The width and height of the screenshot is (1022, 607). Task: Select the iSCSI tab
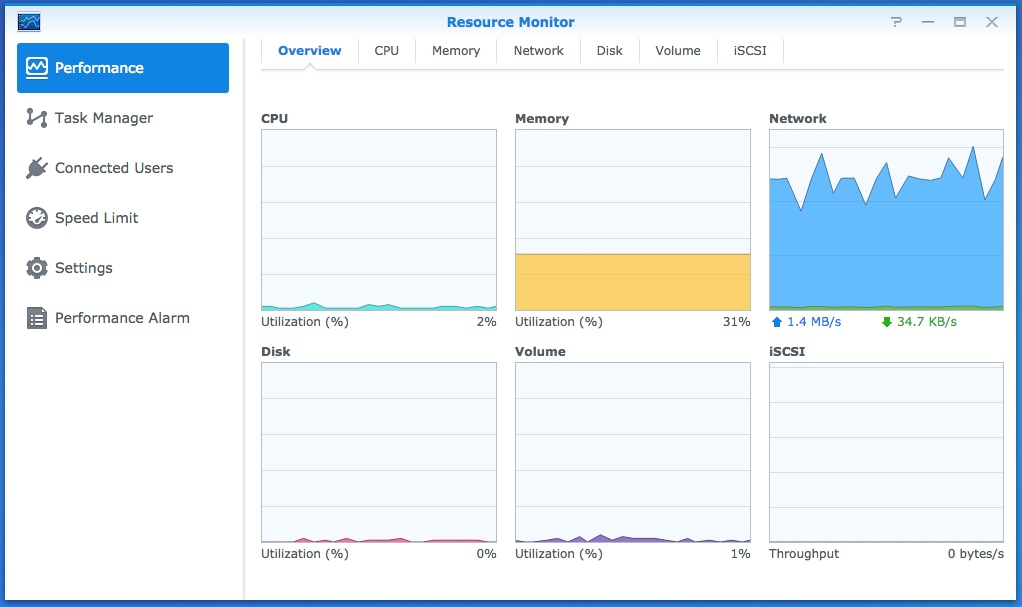[x=749, y=50]
